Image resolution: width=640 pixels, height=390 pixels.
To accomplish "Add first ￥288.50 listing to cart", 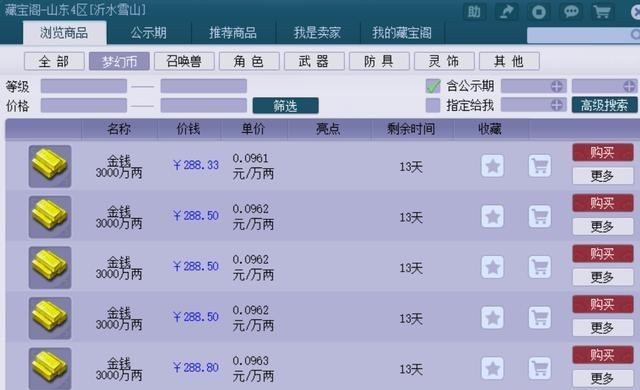I will [540, 217].
